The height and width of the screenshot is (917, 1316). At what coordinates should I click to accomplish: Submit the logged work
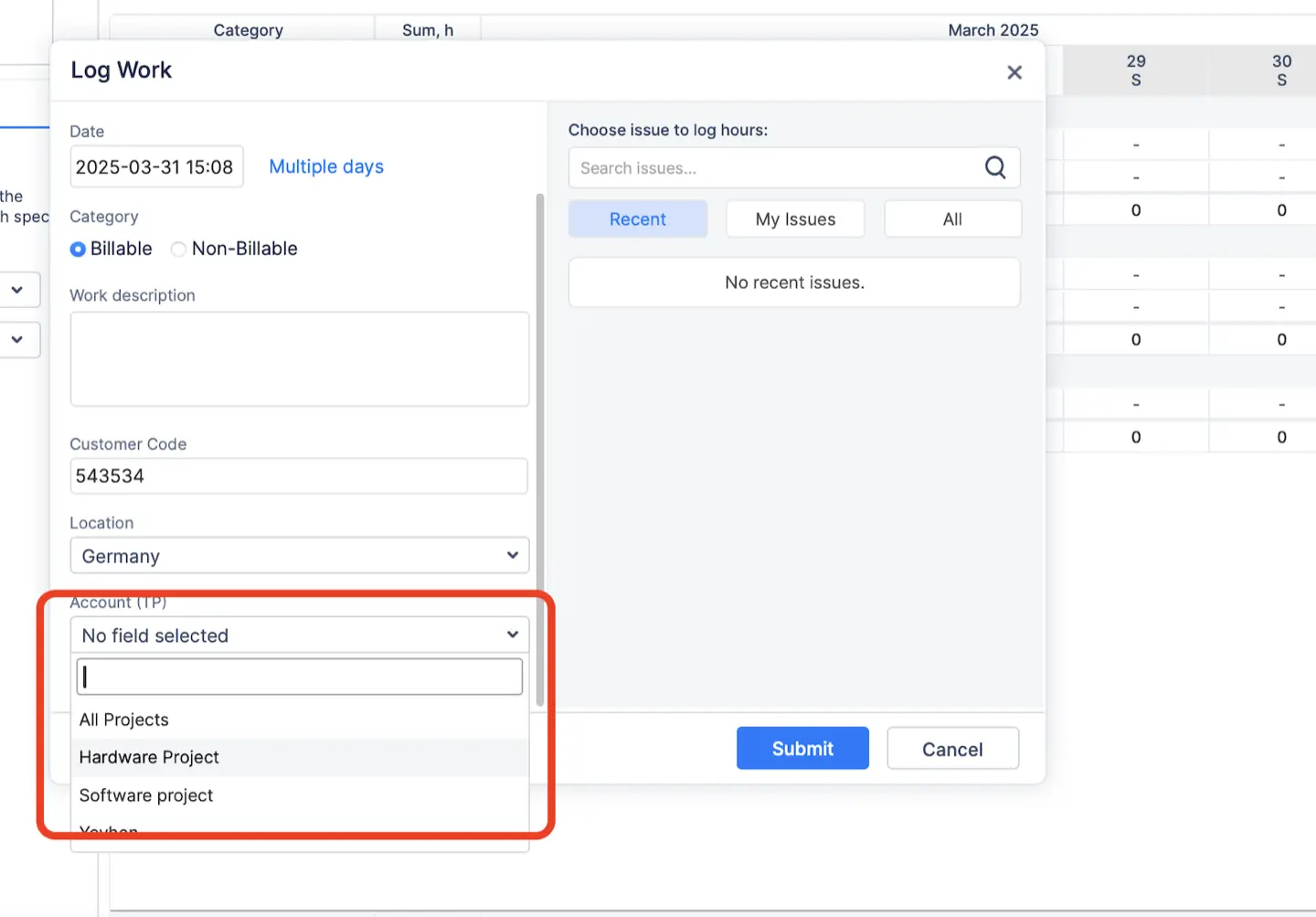point(802,748)
